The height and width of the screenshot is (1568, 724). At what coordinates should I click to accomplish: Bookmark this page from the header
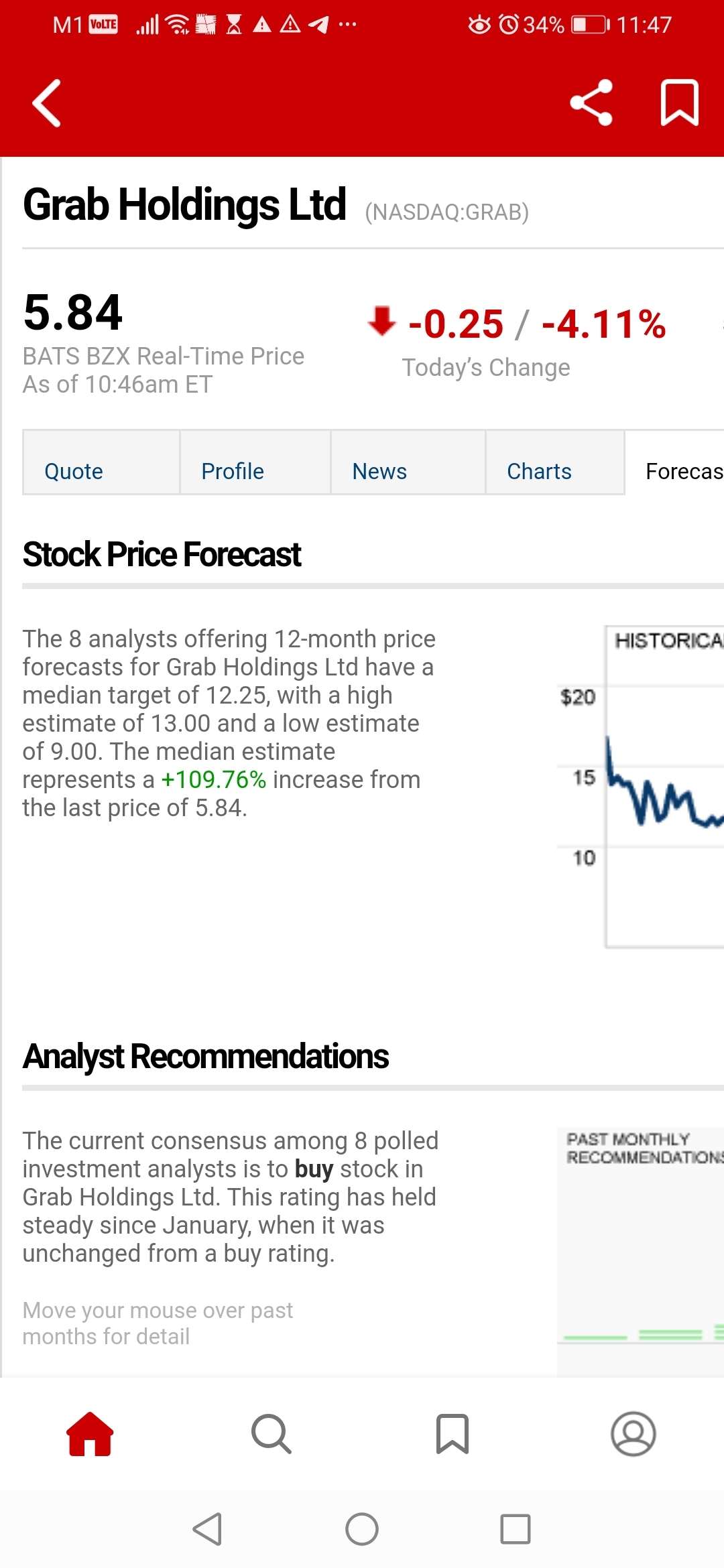click(x=679, y=103)
